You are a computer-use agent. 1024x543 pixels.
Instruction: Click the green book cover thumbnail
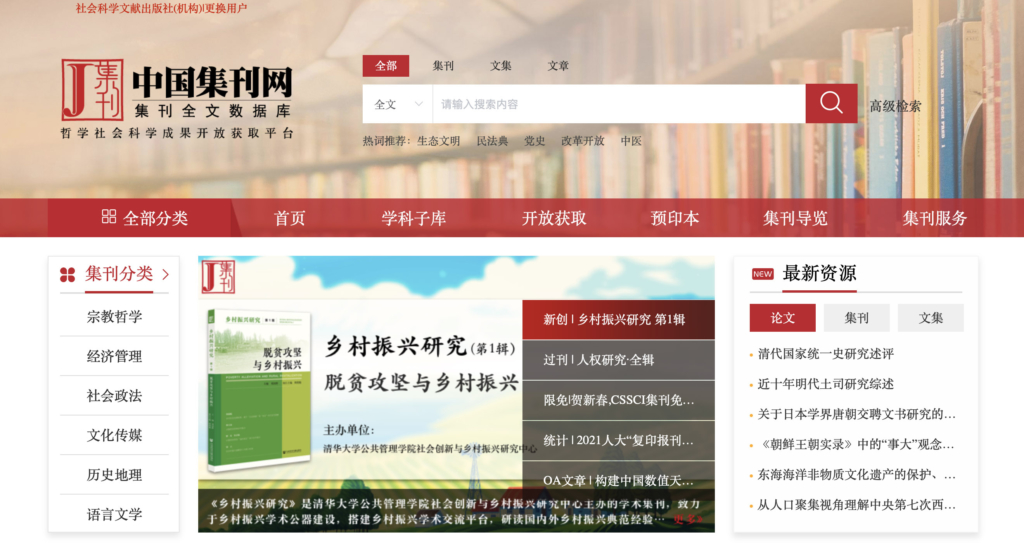pyautogui.click(x=259, y=391)
